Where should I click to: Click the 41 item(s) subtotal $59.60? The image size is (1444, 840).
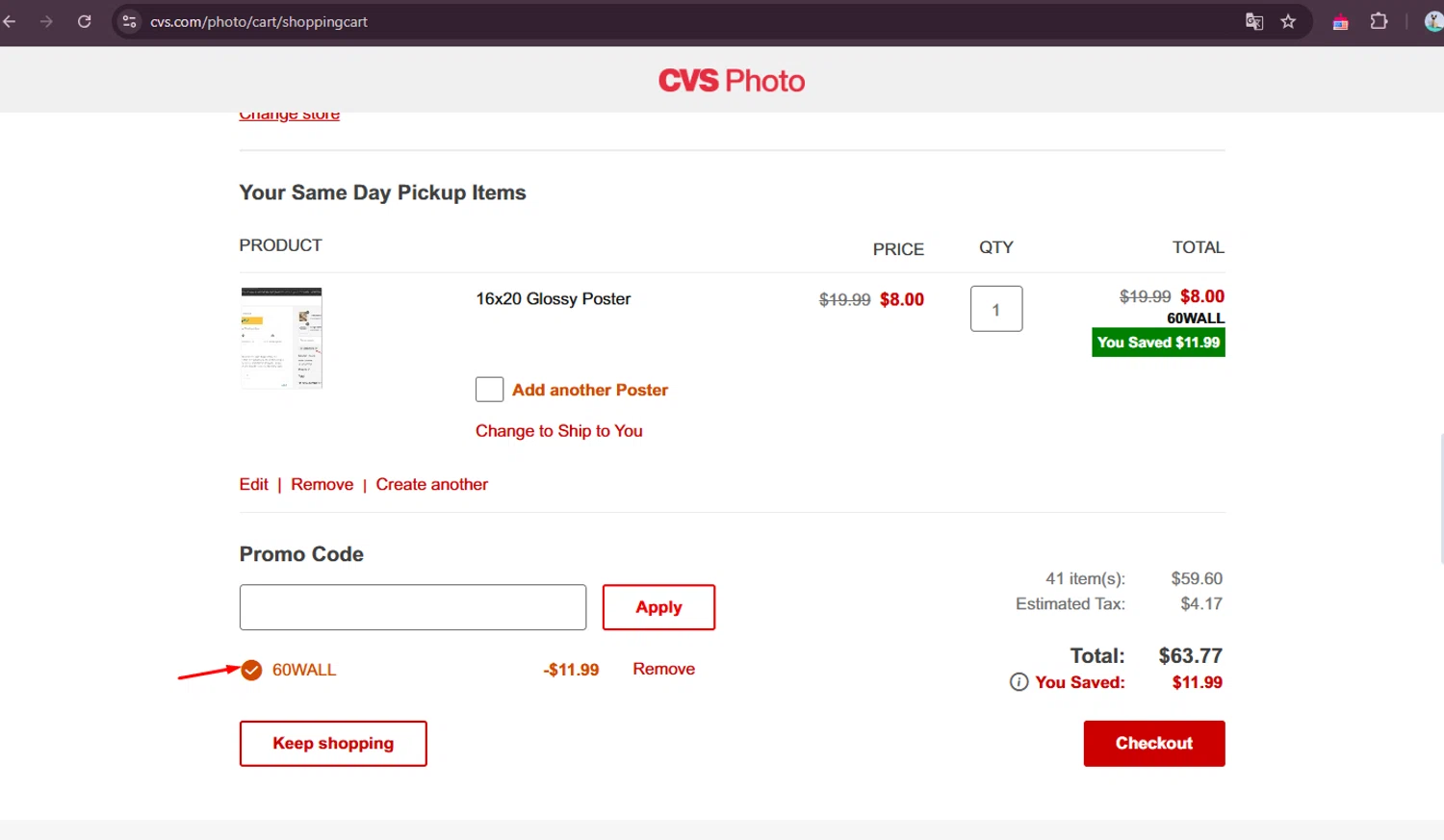coord(1197,578)
